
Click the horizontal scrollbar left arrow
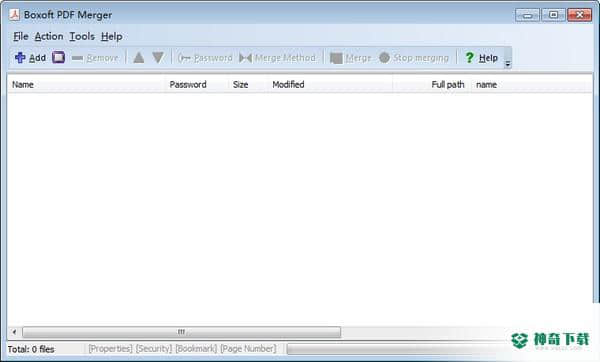(x=14, y=332)
